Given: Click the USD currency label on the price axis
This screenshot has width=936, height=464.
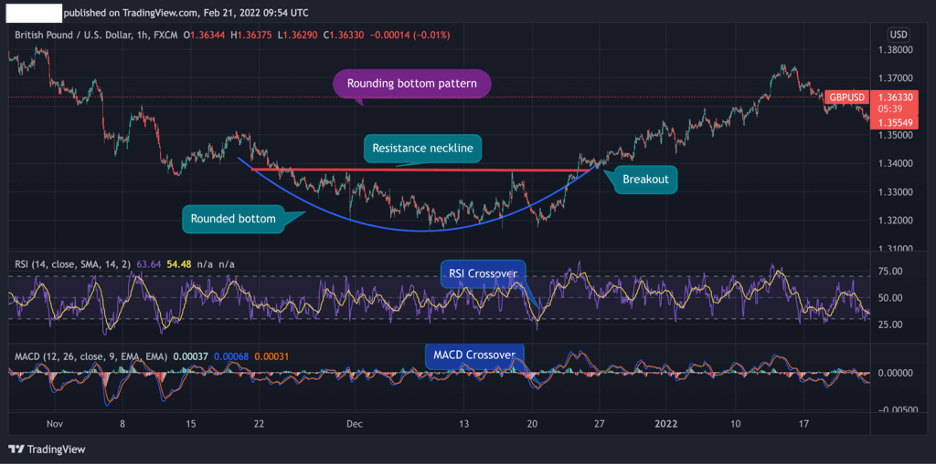Looking at the screenshot, I should pos(897,34).
